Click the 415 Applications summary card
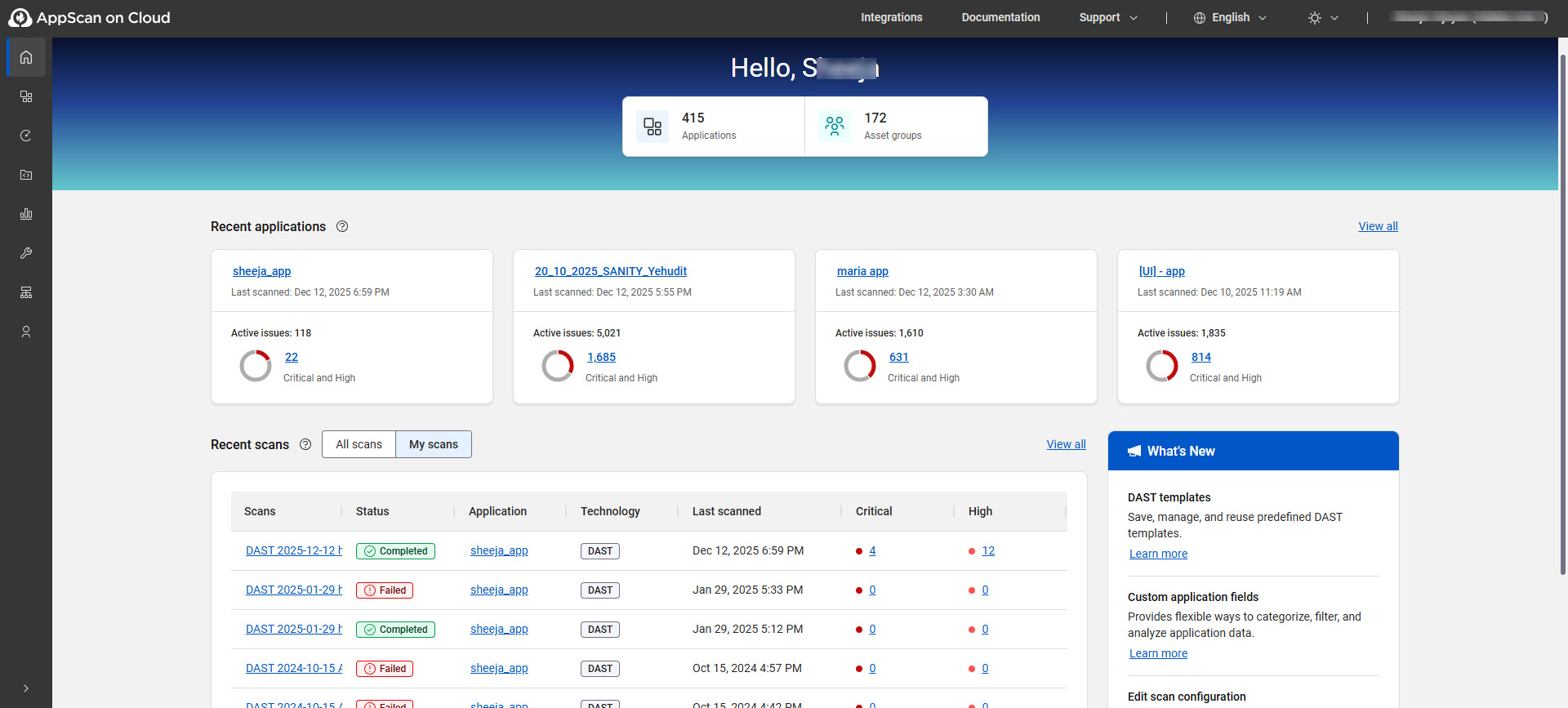 713,127
